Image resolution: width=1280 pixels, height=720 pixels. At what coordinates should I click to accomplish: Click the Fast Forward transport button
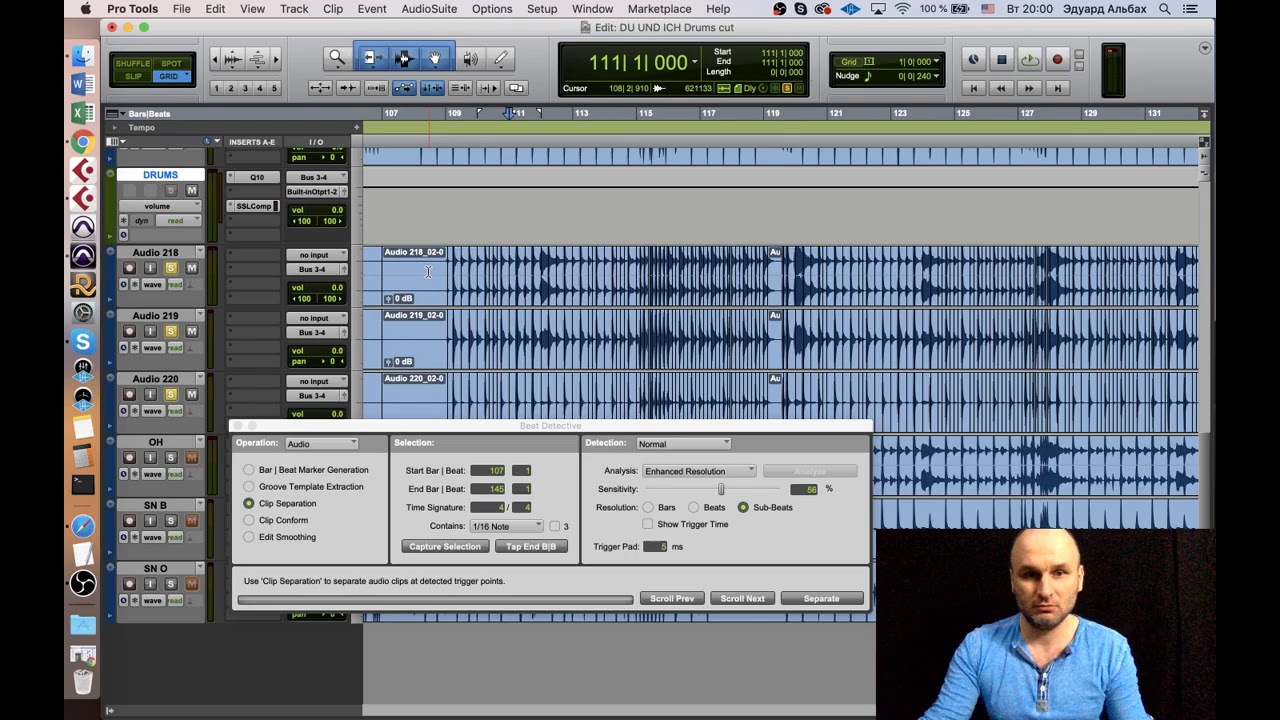tap(1029, 88)
